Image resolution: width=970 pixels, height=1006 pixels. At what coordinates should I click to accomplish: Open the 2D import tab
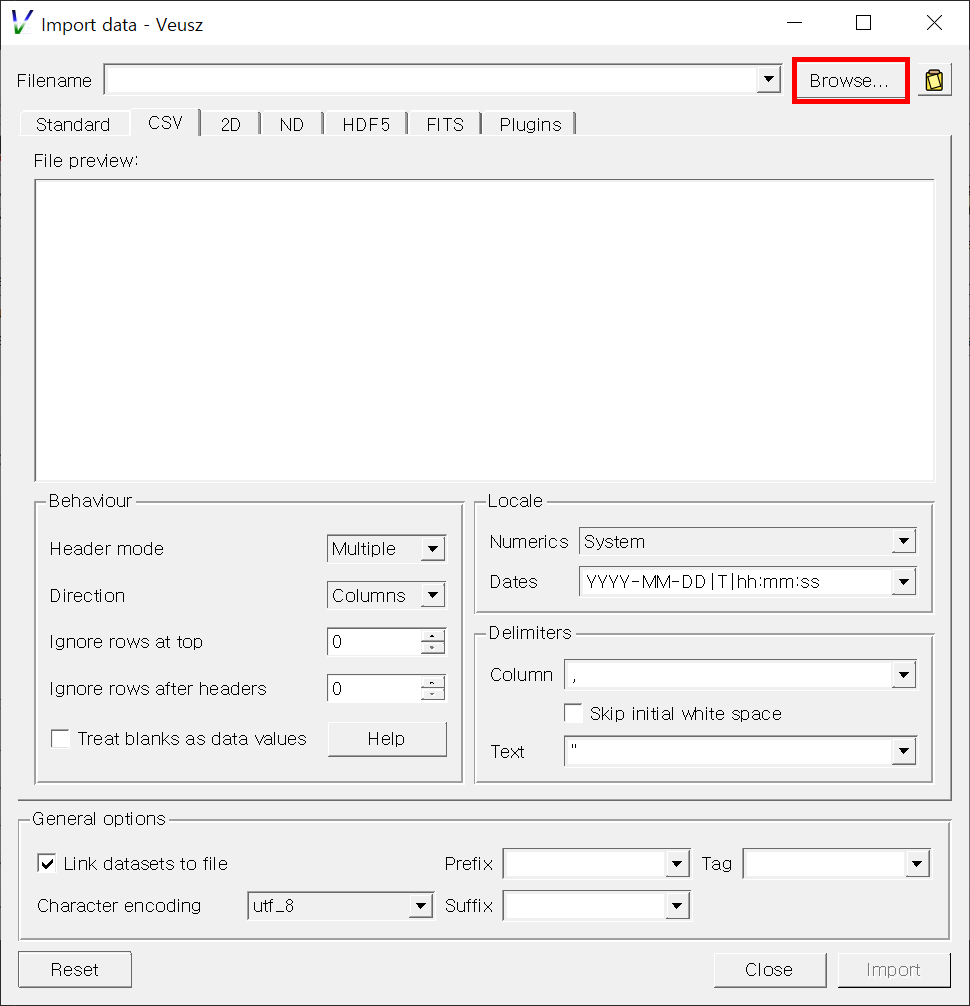(230, 124)
